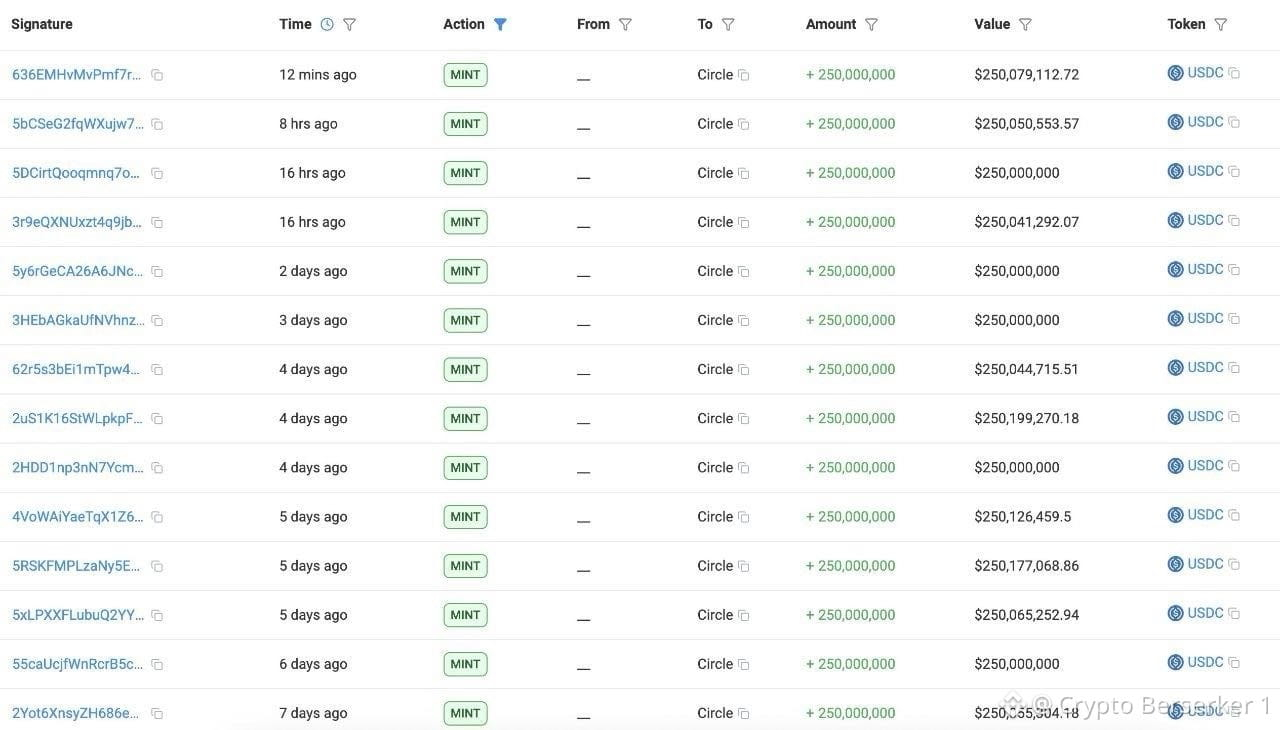This screenshot has height=730, width=1280.
Task: Click '12 mins ago' time cell
Action: pos(318,75)
